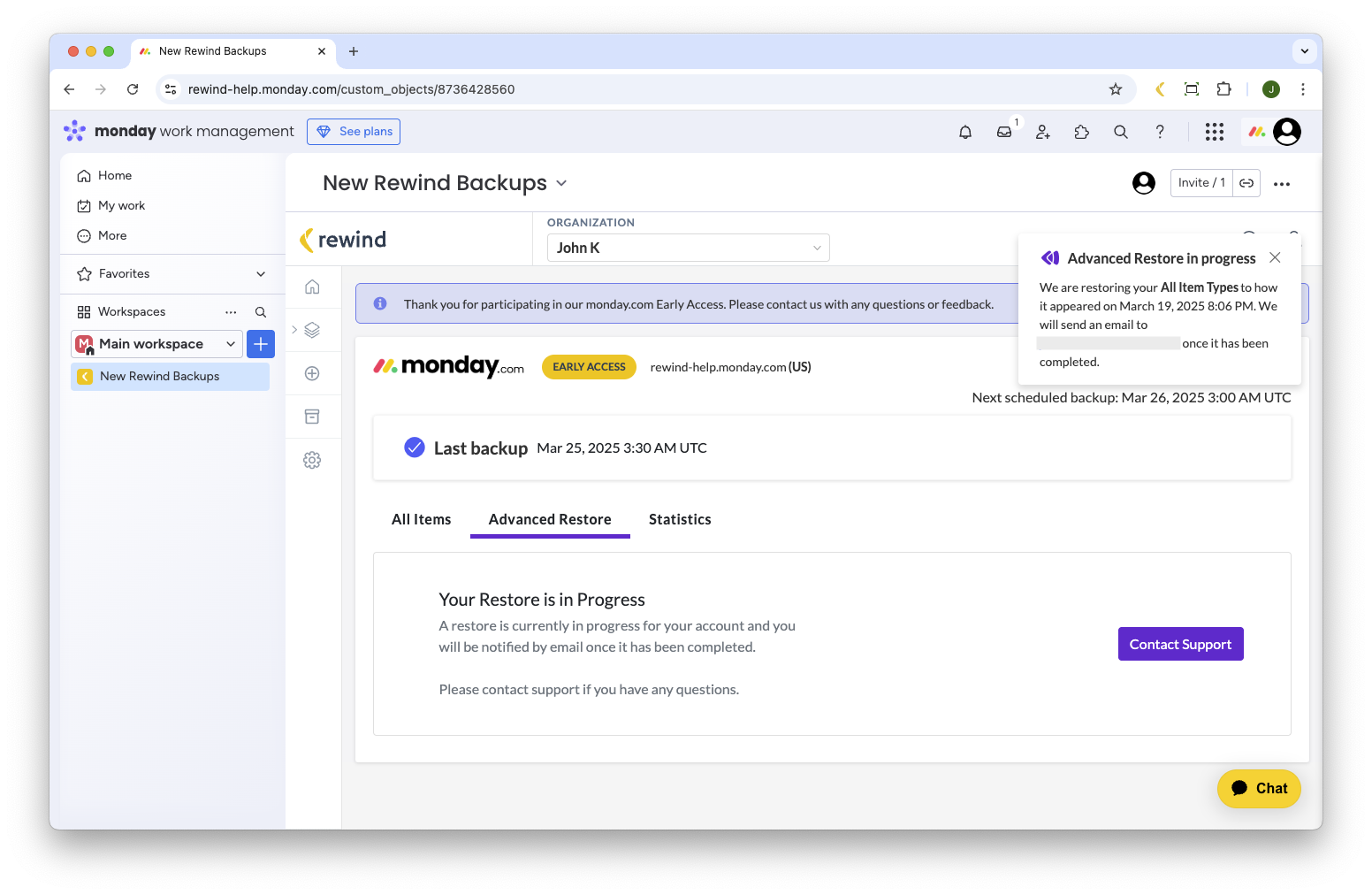This screenshot has width=1372, height=895.
Task: Close the Advanced Restore notification
Action: point(1275,257)
